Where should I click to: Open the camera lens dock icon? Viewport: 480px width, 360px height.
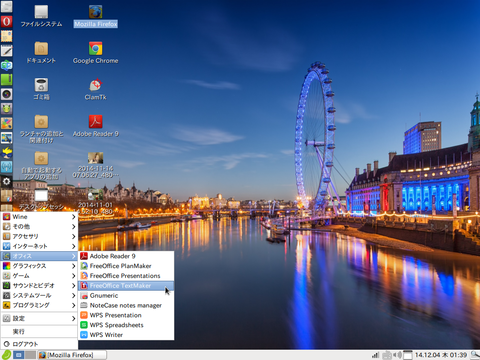tap(6, 94)
